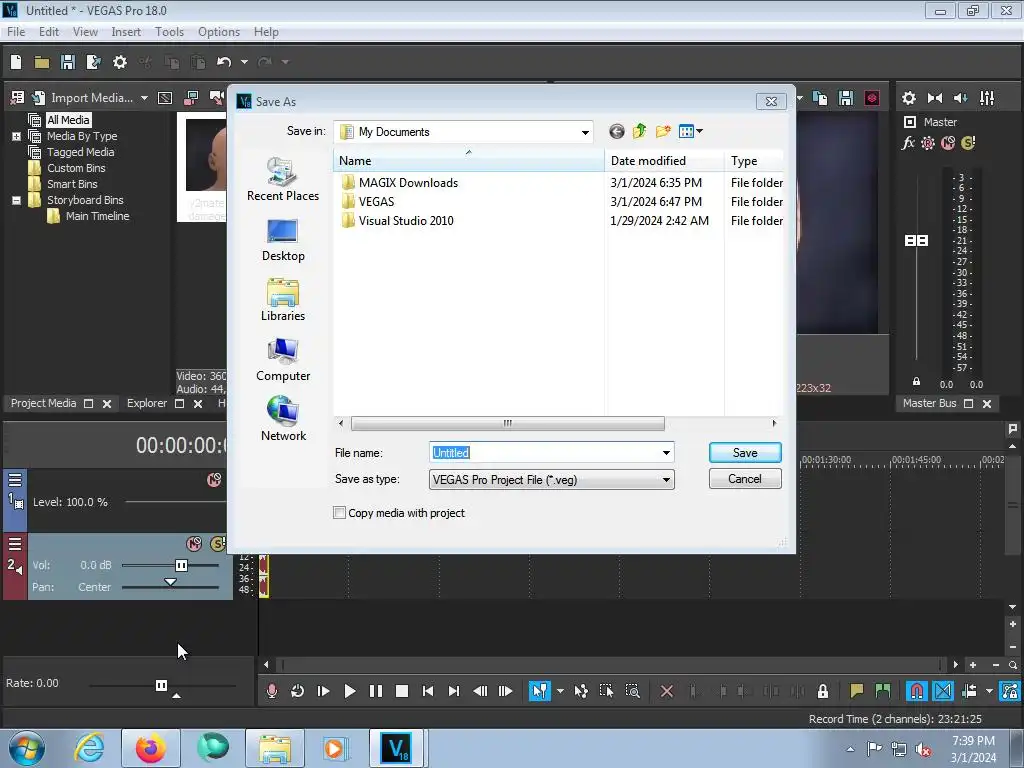Click the audio track Vol slider handle
Screen dimensions: 1024x768
coord(182,566)
